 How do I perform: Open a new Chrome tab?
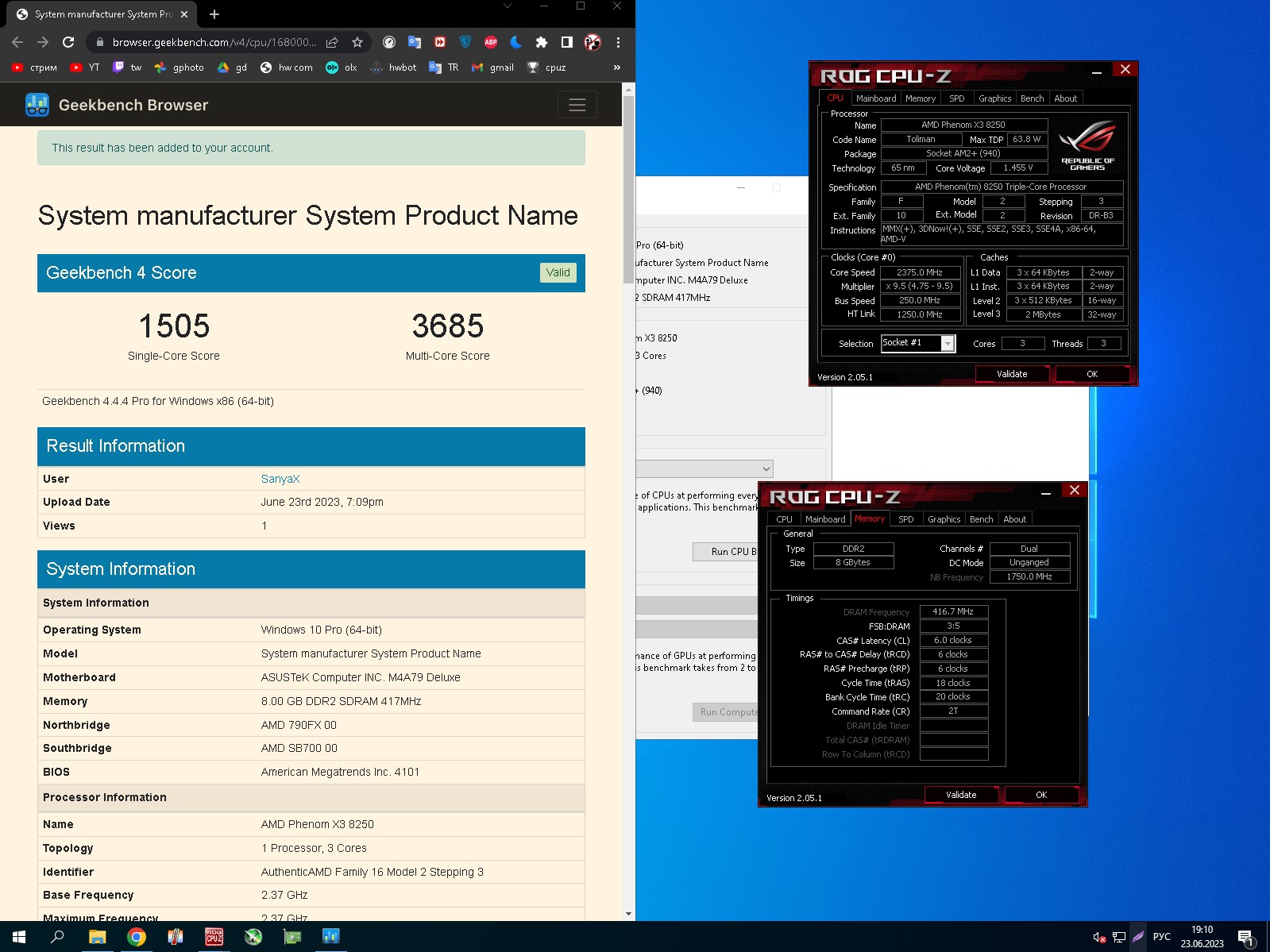(x=214, y=14)
